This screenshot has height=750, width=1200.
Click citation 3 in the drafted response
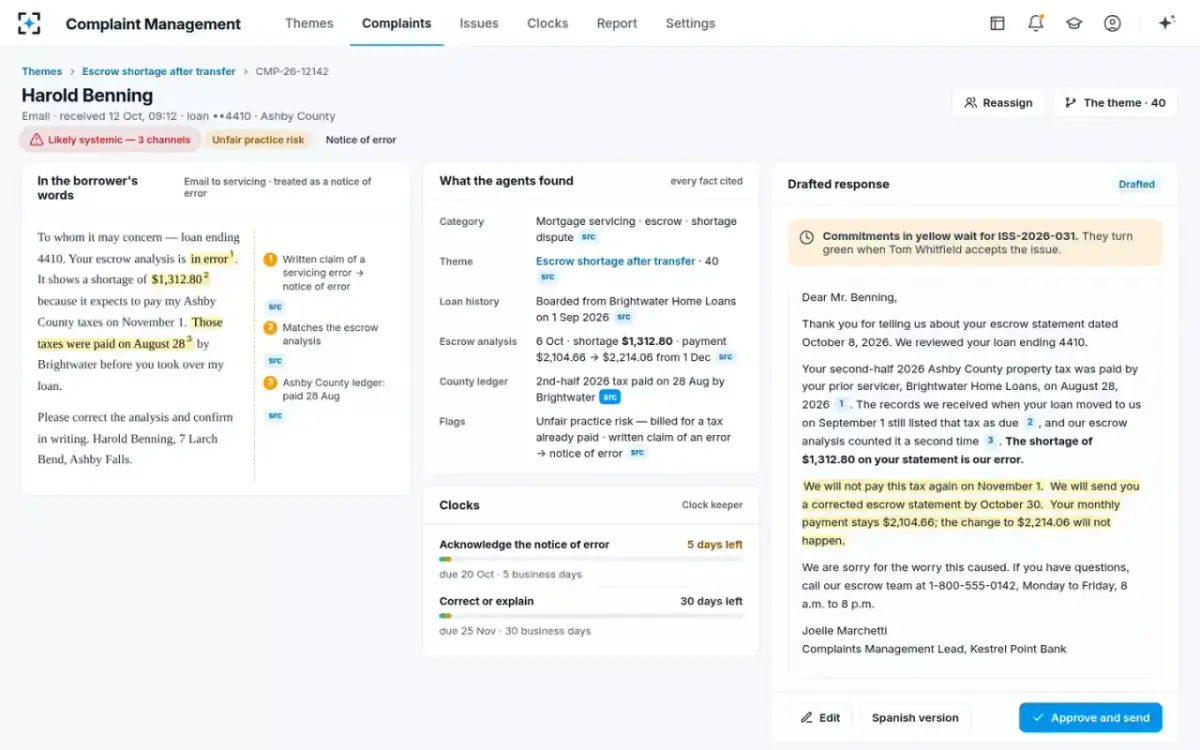click(990, 440)
